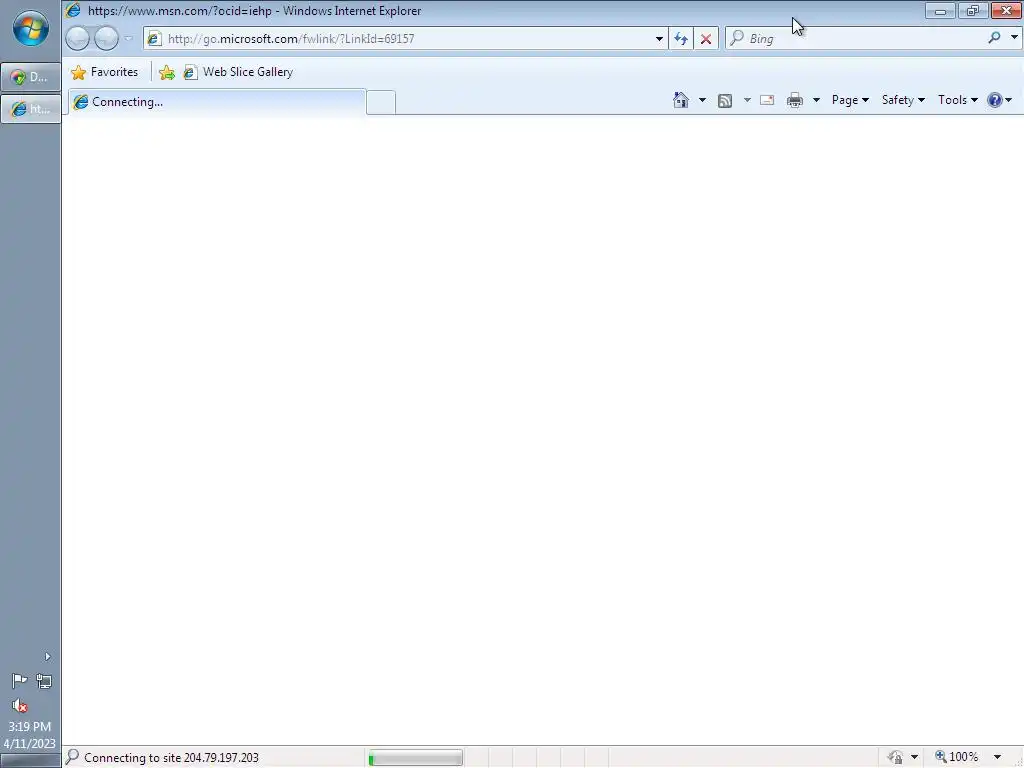Click the Chrome taskbar button labeled D...
This screenshot has height=768, width=1024.
coord(31,77)
